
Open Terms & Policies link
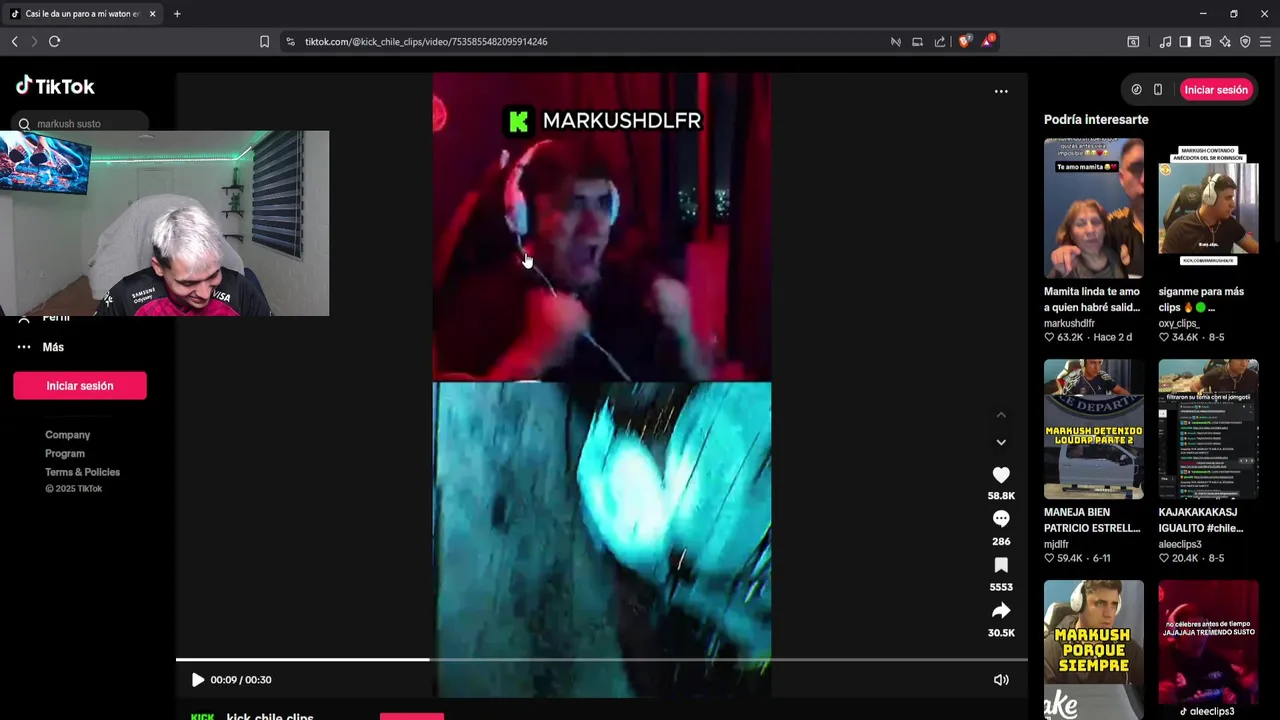[x=82, y=472]
